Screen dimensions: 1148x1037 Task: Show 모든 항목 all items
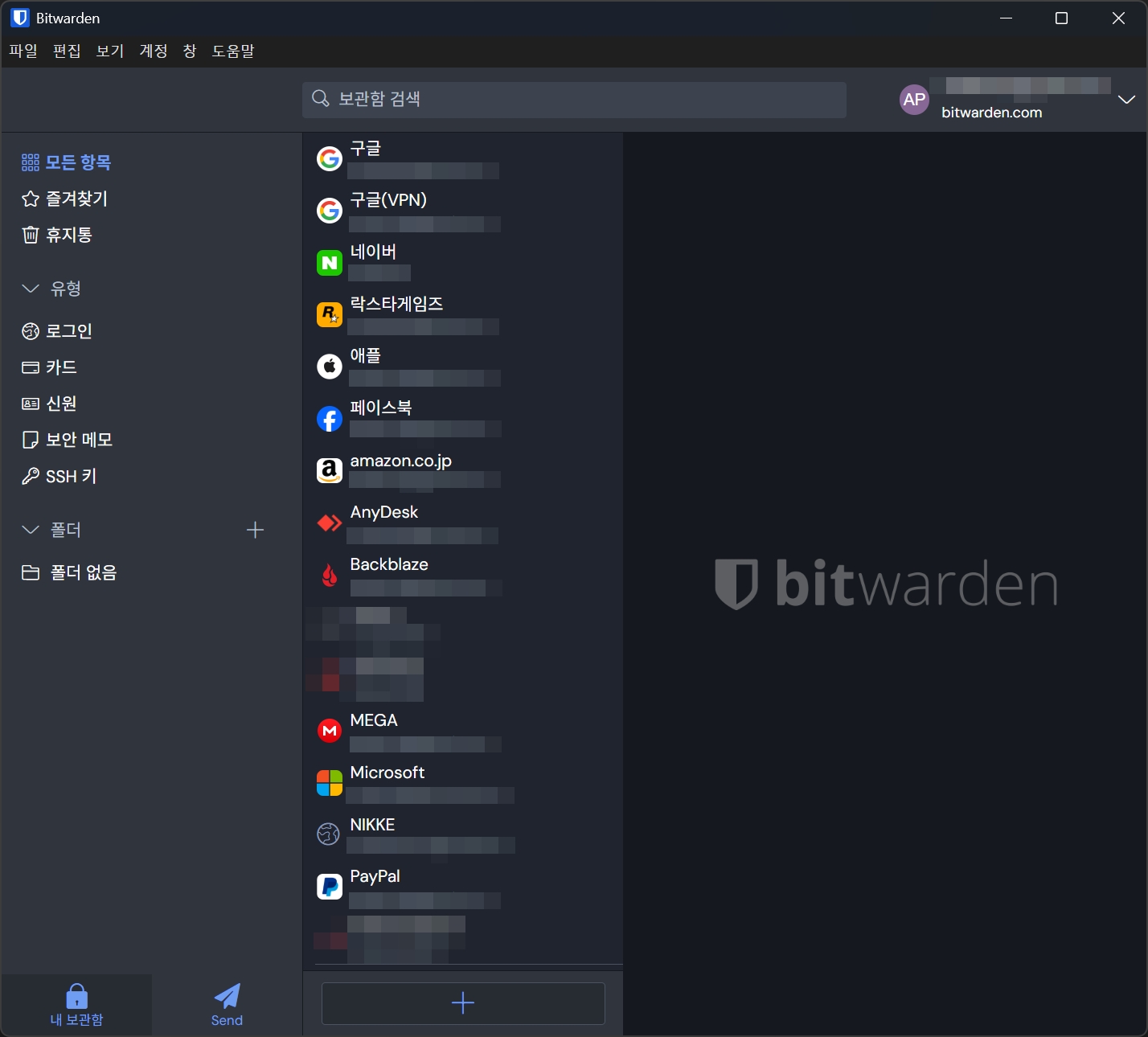coord(66,162)
